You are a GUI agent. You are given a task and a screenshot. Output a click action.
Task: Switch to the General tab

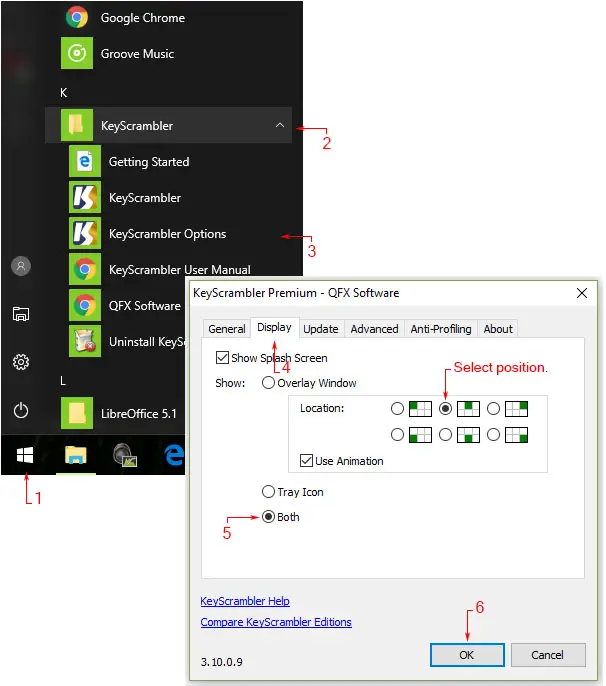click(x=227, y=329)
